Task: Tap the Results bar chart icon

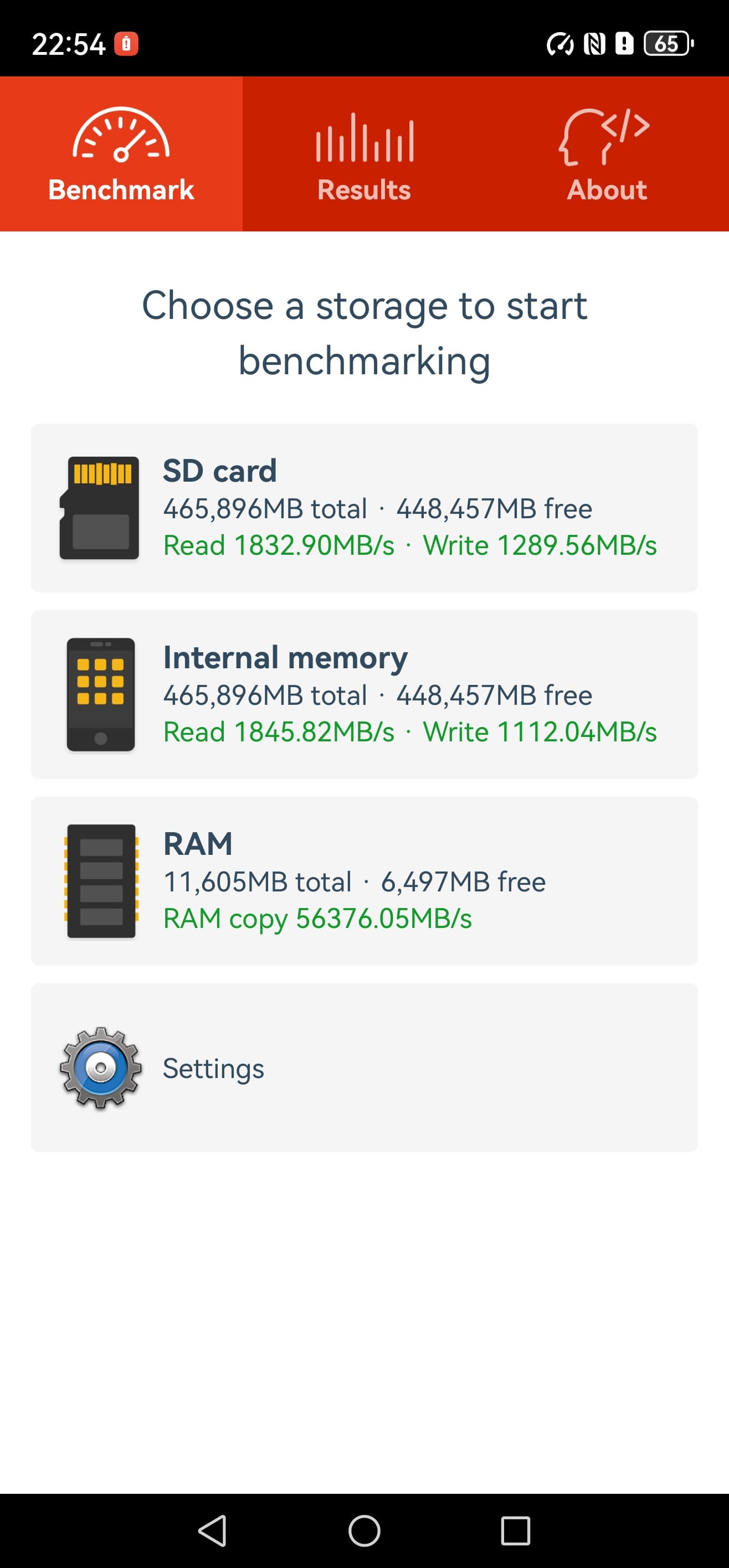Action: click(364, 138)
